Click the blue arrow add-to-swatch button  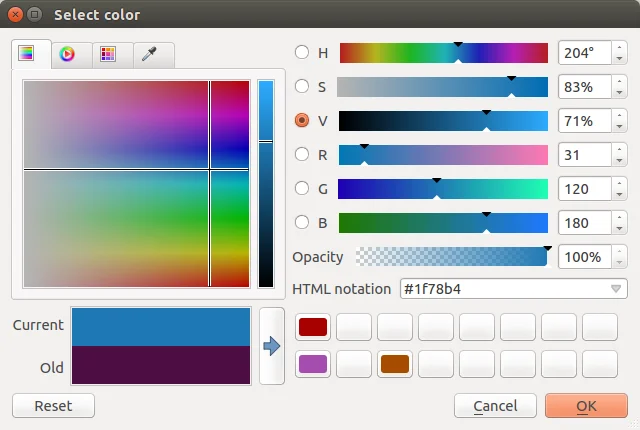click(x=272, y=346)
